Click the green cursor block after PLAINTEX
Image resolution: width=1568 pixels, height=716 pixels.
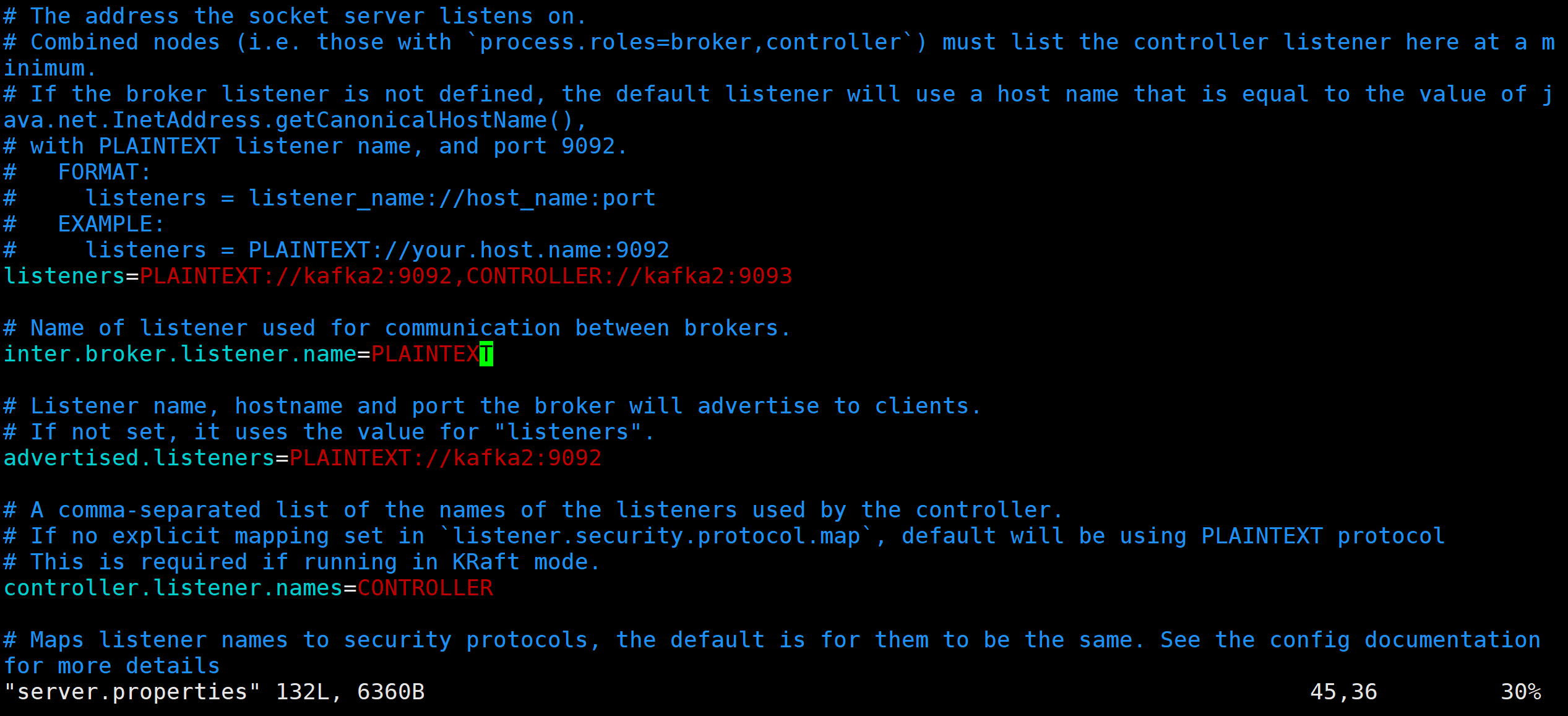[486, 354]
